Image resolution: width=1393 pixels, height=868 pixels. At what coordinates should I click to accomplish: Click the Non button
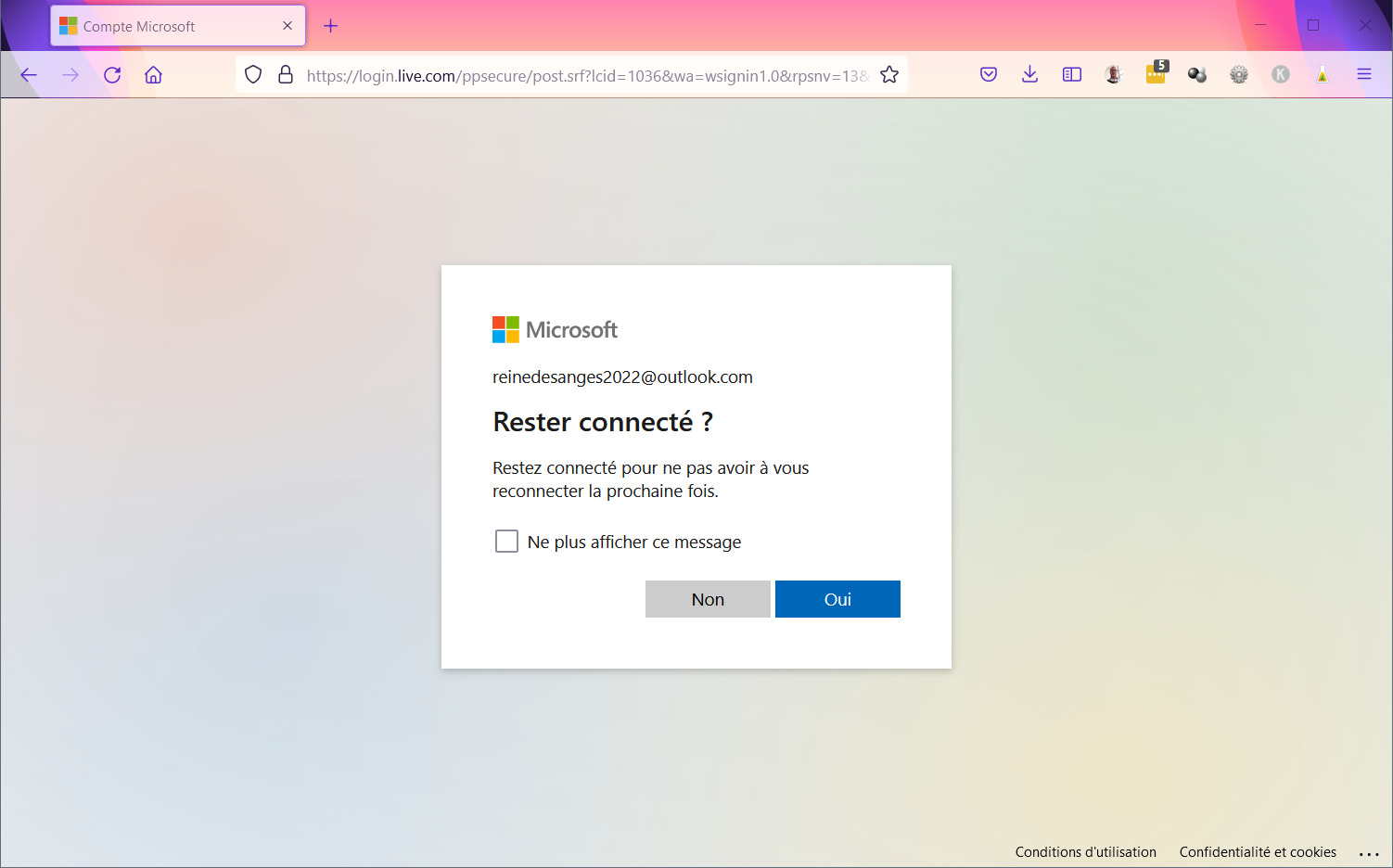pyautogui.click(x=708, y=599)
